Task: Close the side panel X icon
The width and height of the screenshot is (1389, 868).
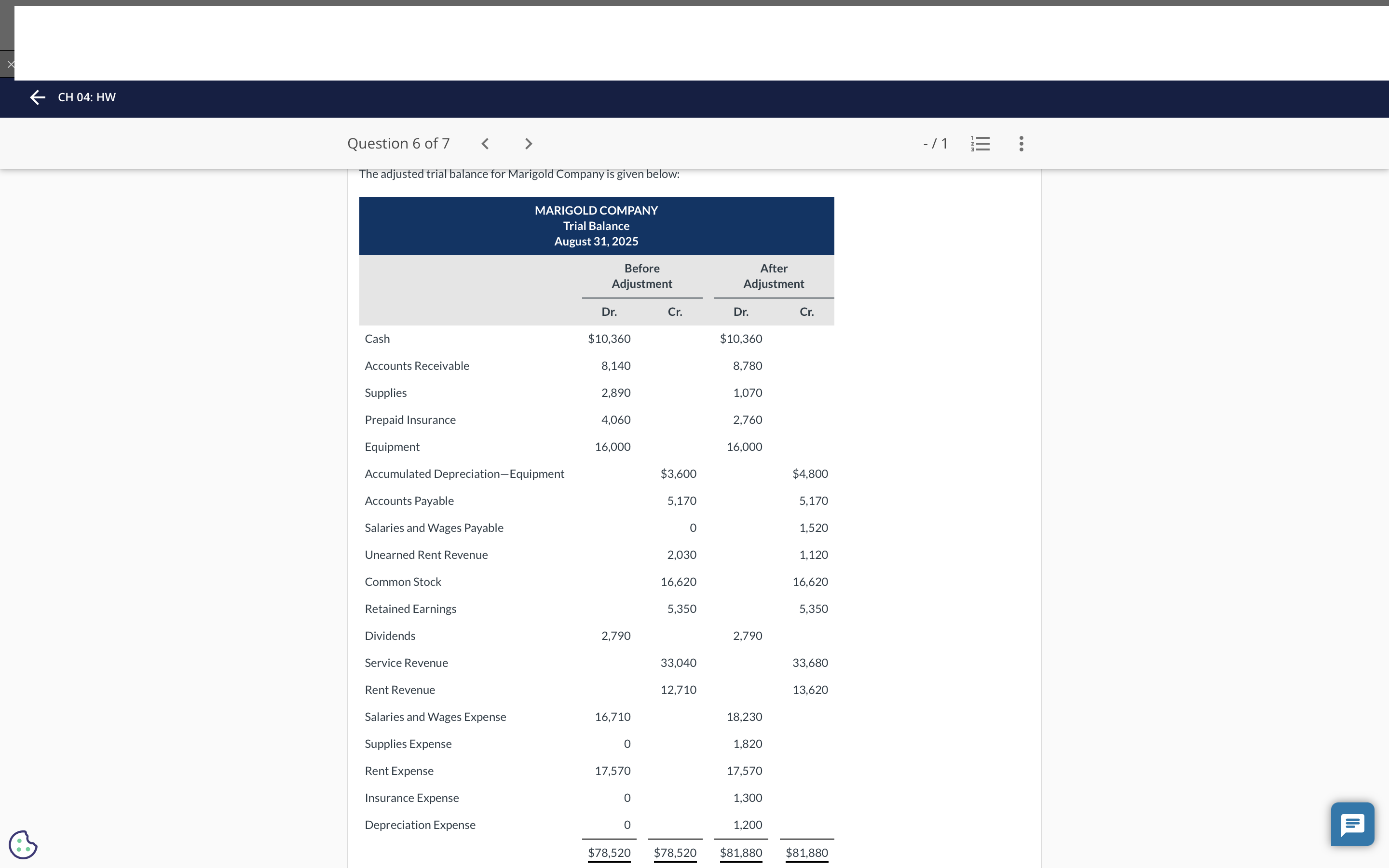Action: coord(10,64)
